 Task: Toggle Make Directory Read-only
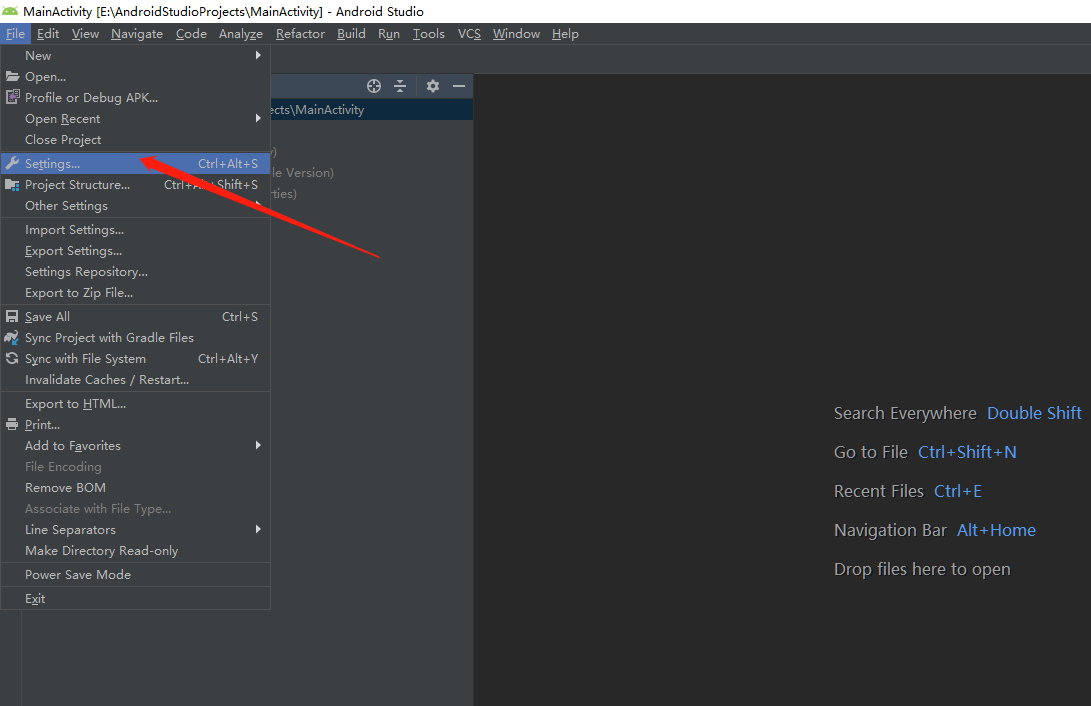tap(101, 551)
